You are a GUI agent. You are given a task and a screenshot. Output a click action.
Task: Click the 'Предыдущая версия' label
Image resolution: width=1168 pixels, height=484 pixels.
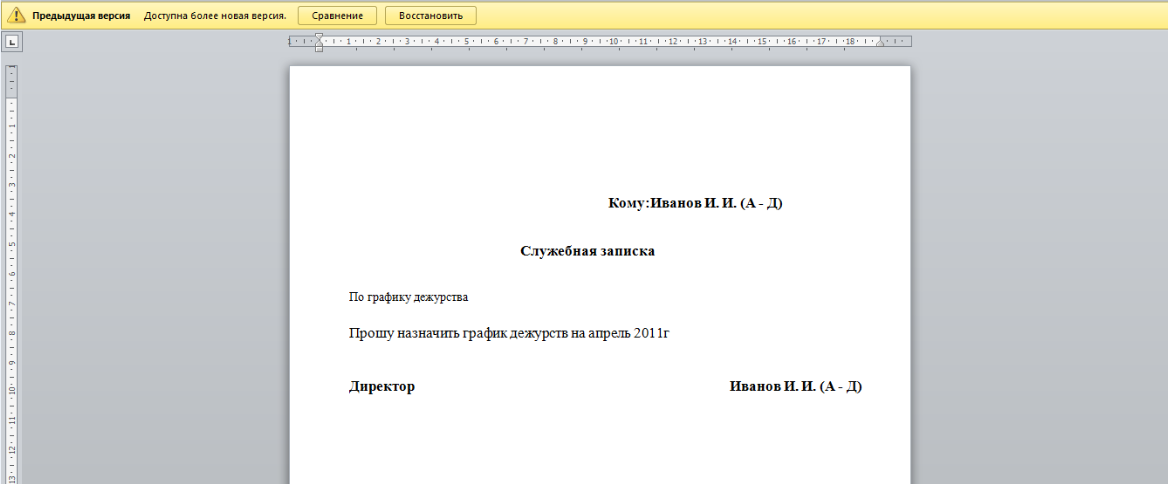tap(81, 16)
